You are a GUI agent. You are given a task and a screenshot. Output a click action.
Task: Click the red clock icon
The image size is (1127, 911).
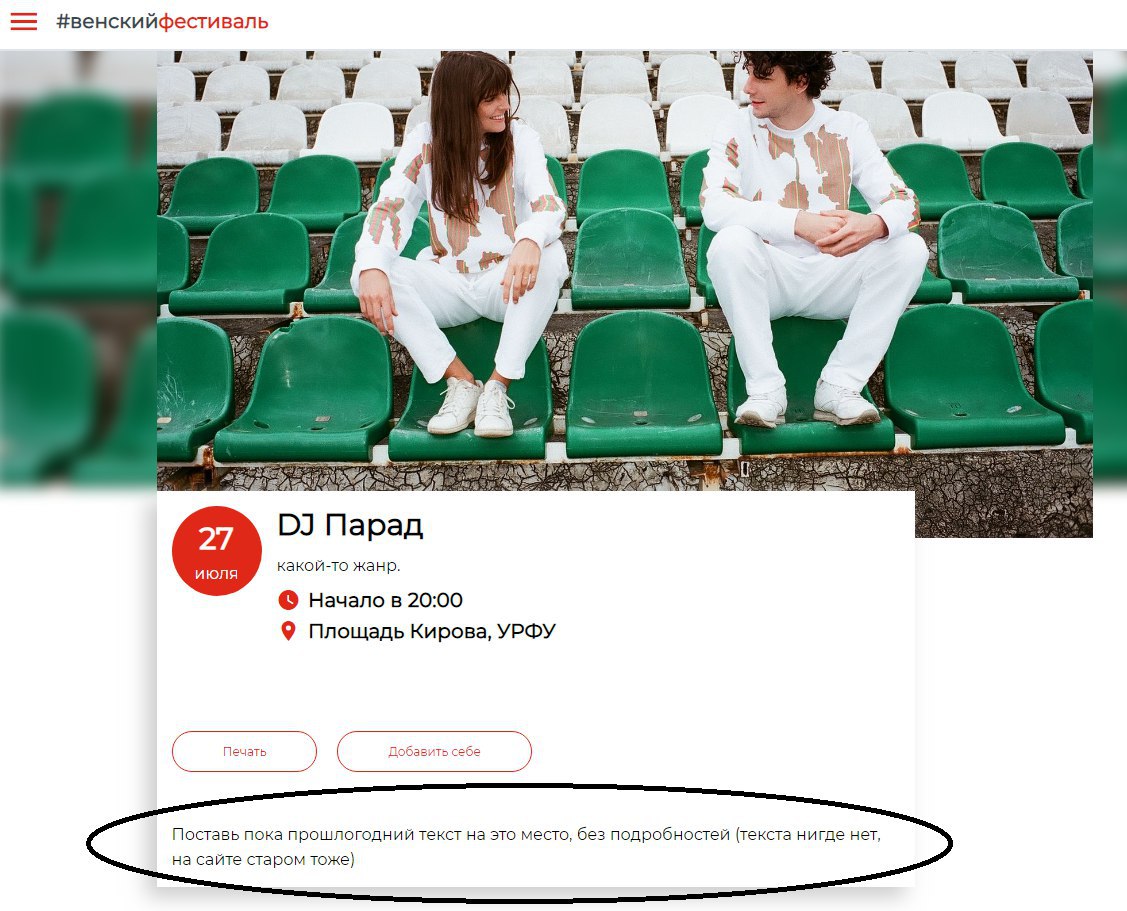[x=288, y=600]
